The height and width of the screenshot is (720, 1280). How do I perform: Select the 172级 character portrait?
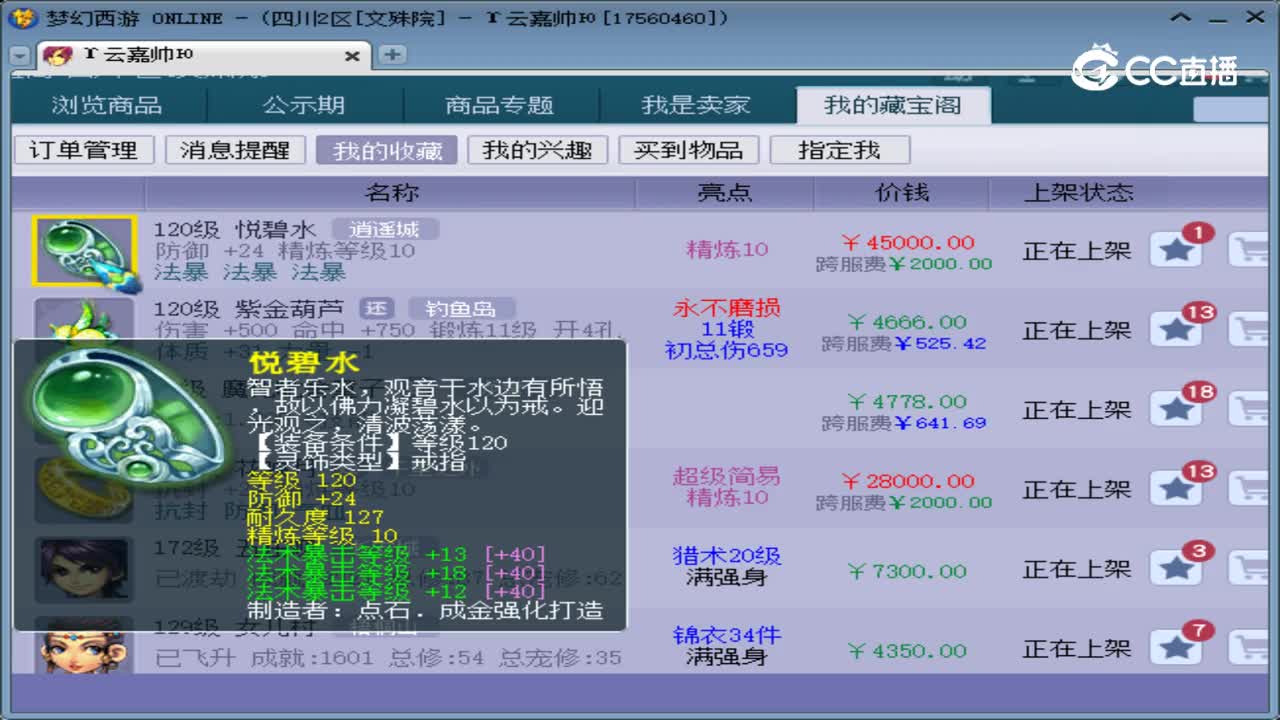pyautogui.click(x=83, y=568)
